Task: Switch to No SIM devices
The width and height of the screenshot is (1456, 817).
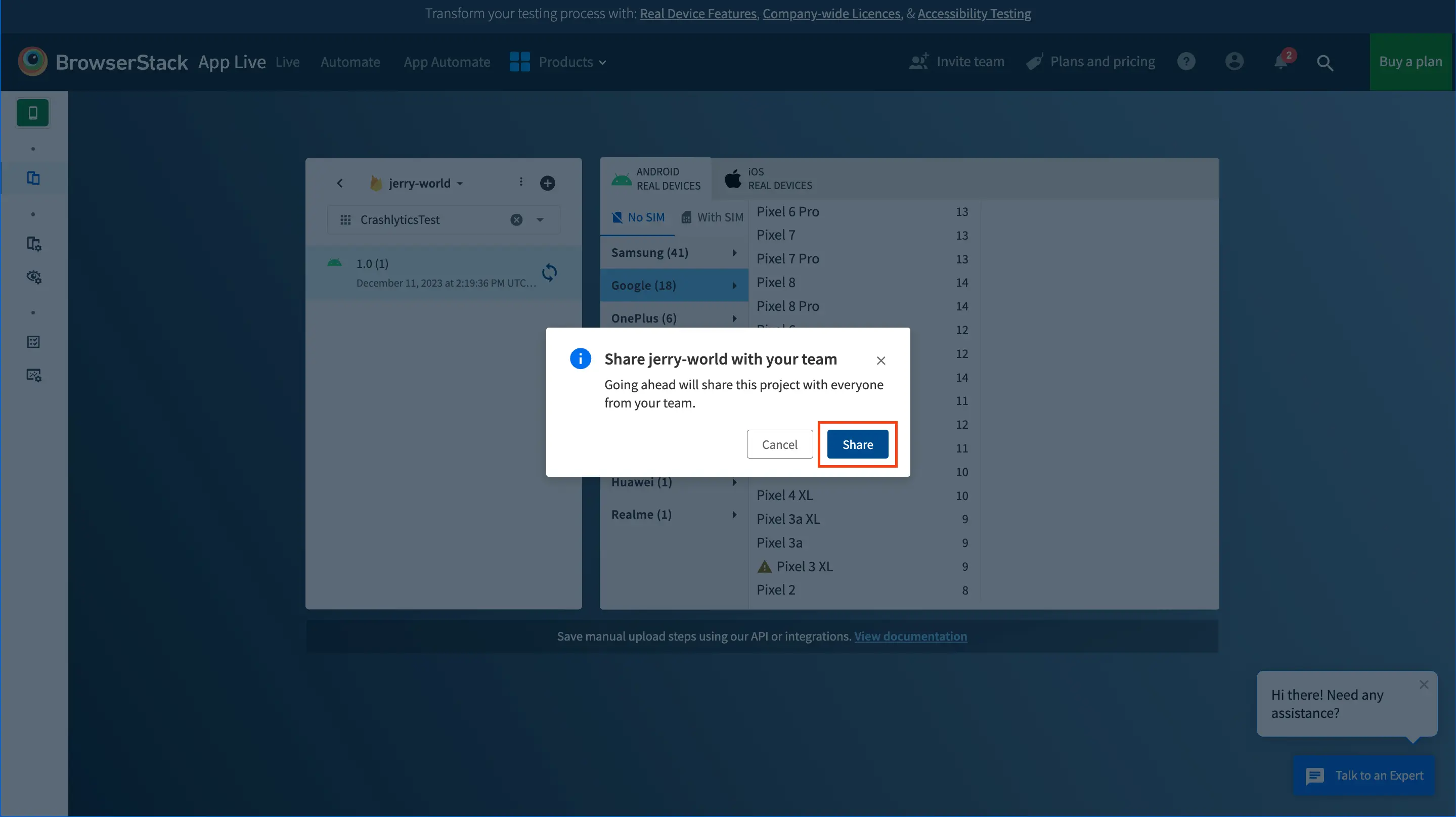Action: tap(638, 217)
